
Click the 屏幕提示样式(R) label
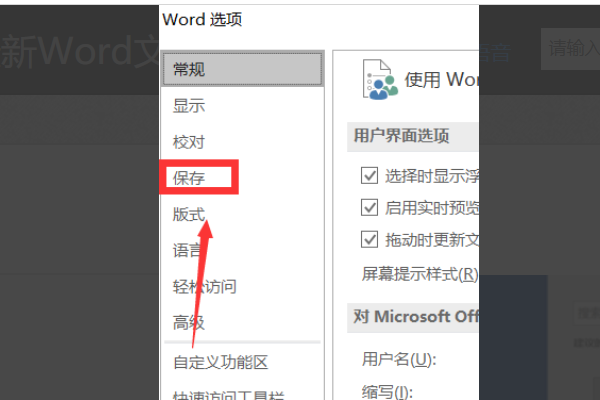point(420,274)
